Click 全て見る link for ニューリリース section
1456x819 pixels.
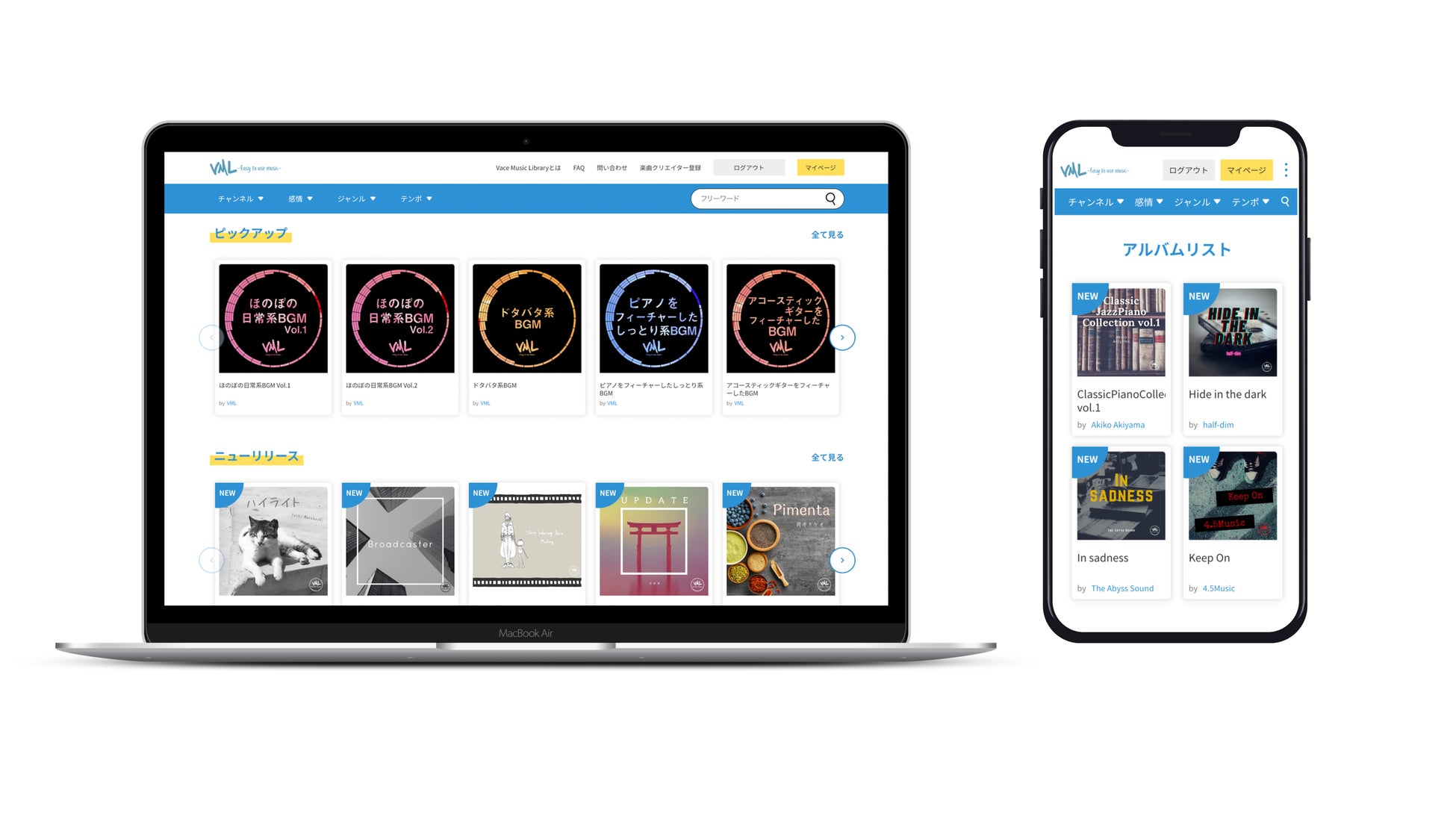coord(824,457)
